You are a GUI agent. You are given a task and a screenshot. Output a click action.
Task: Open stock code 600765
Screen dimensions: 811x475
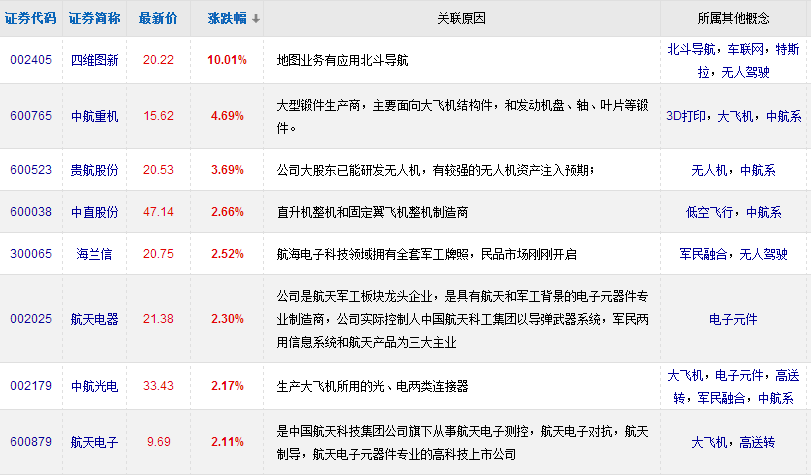(31, 116)
